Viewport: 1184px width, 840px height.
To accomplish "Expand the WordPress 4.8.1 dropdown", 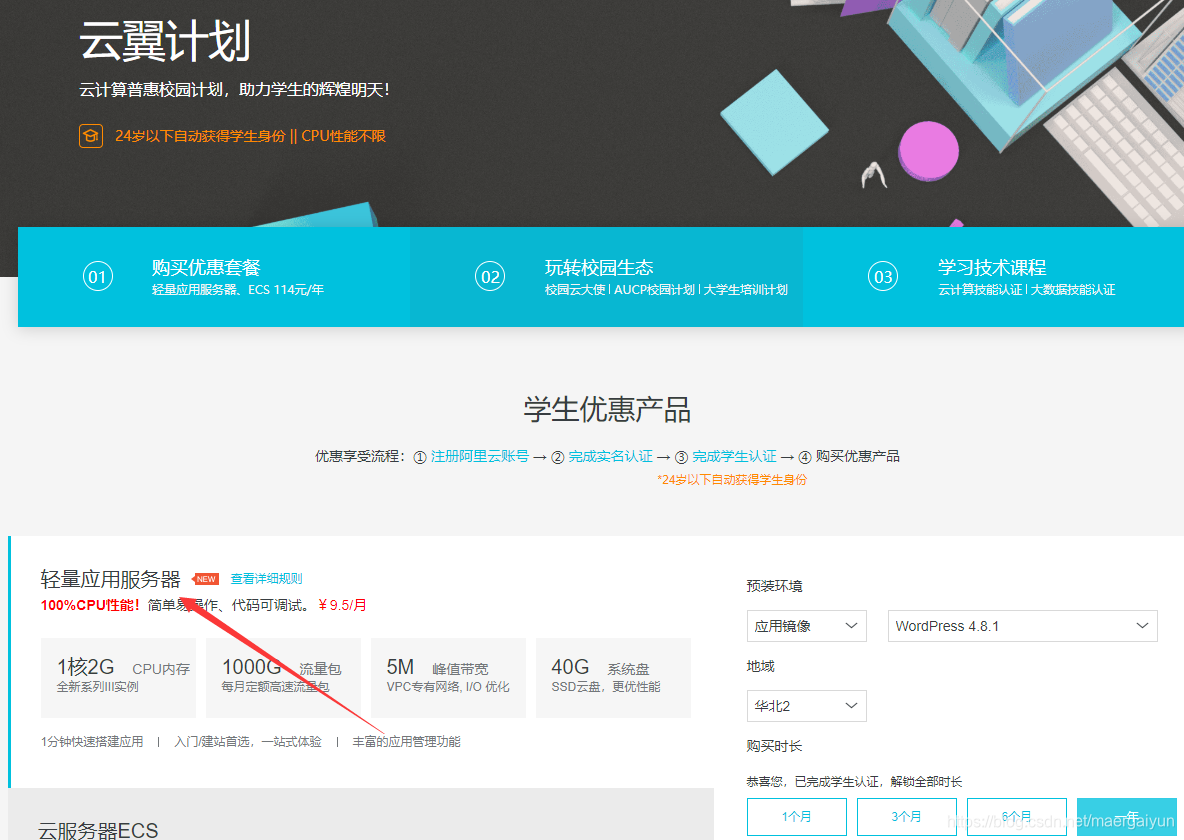I will point(1022,625).
